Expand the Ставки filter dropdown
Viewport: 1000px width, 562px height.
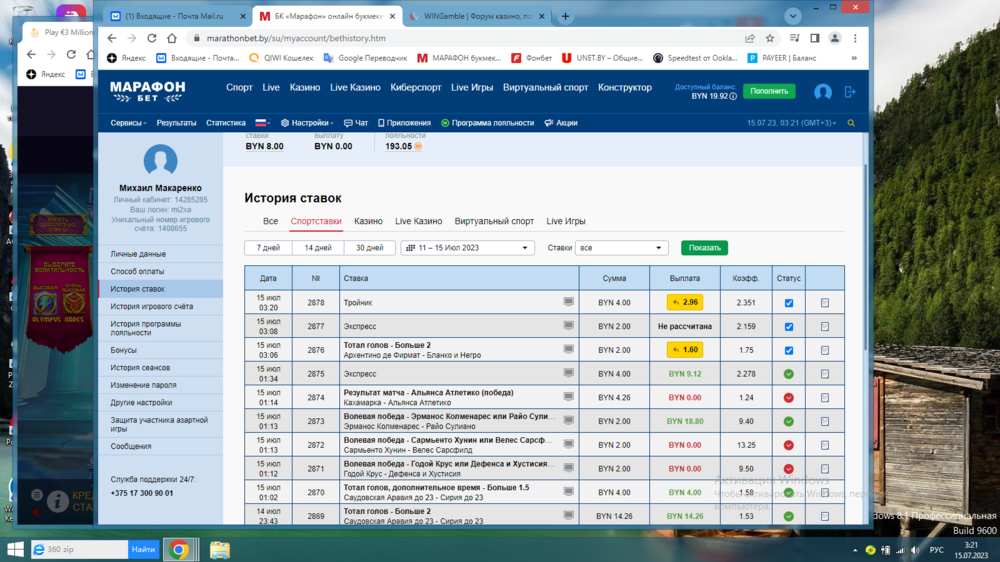(620, 248)
